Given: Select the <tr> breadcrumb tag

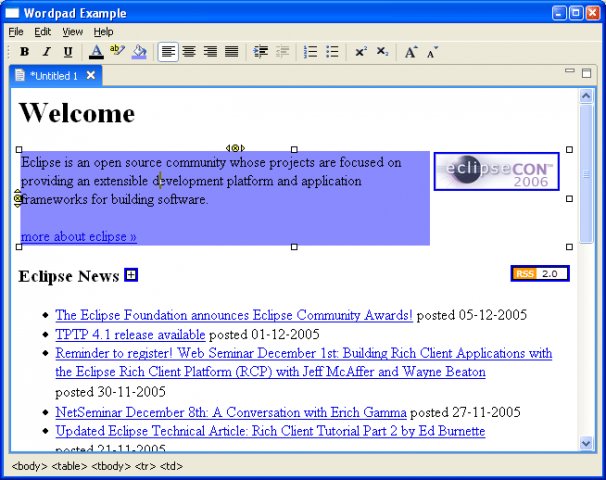Looking at the screenshot, I should tap(145, 466).
